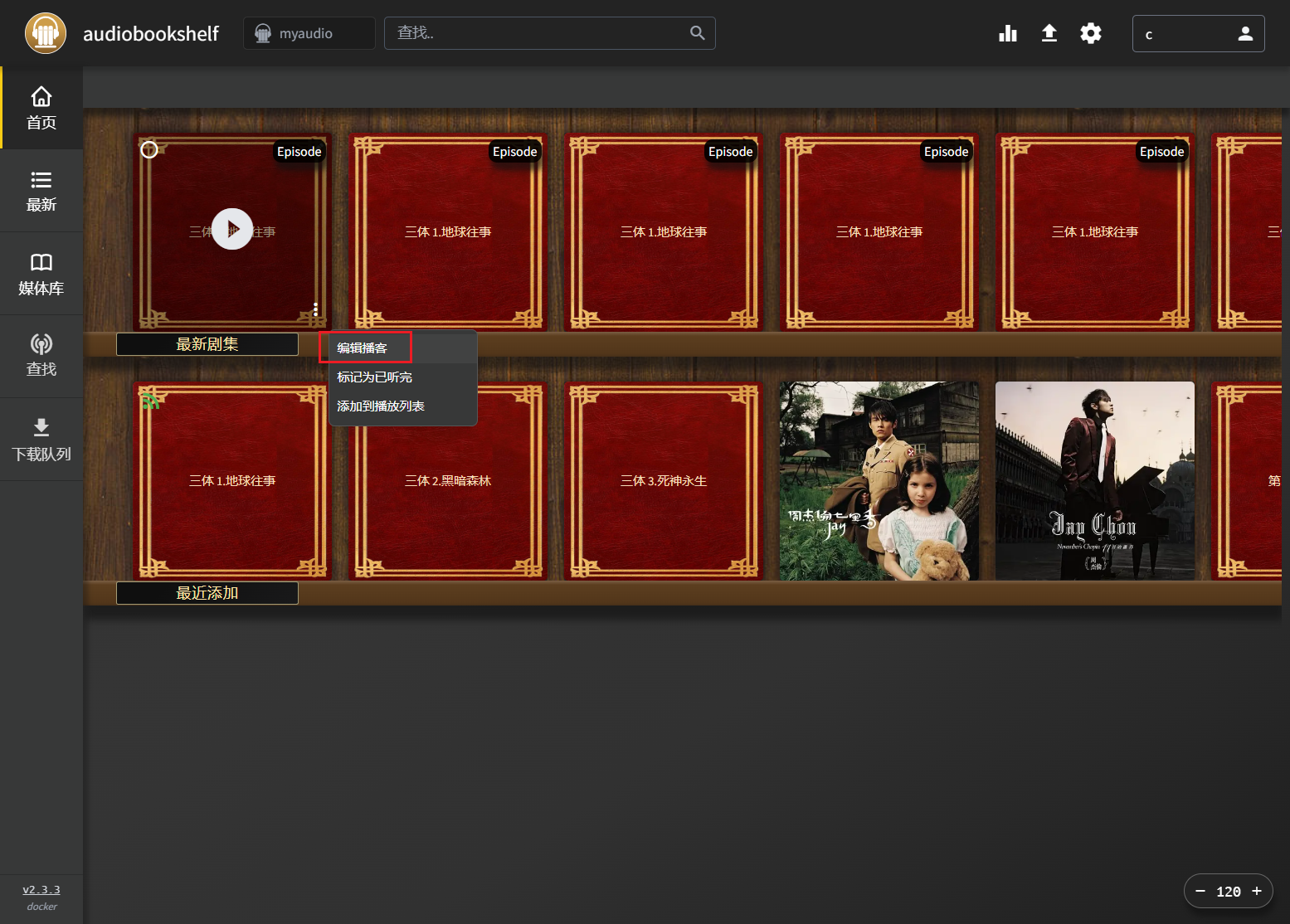Play the first 三体 1.地球往事 episode
Screen dimensions: 1290x924
click(x=232, y=229)
